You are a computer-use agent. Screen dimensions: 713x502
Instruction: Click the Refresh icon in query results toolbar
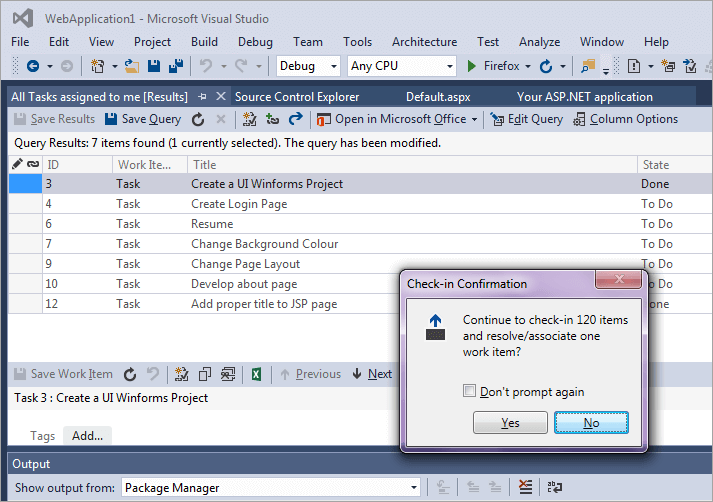[198, 120]
